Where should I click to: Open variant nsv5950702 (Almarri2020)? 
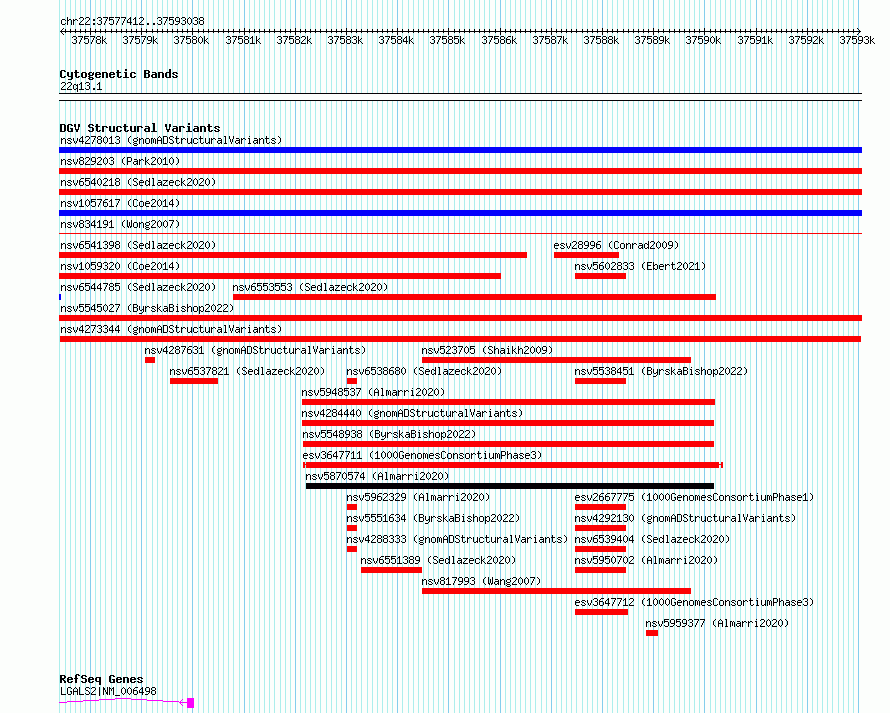point(646,560)
